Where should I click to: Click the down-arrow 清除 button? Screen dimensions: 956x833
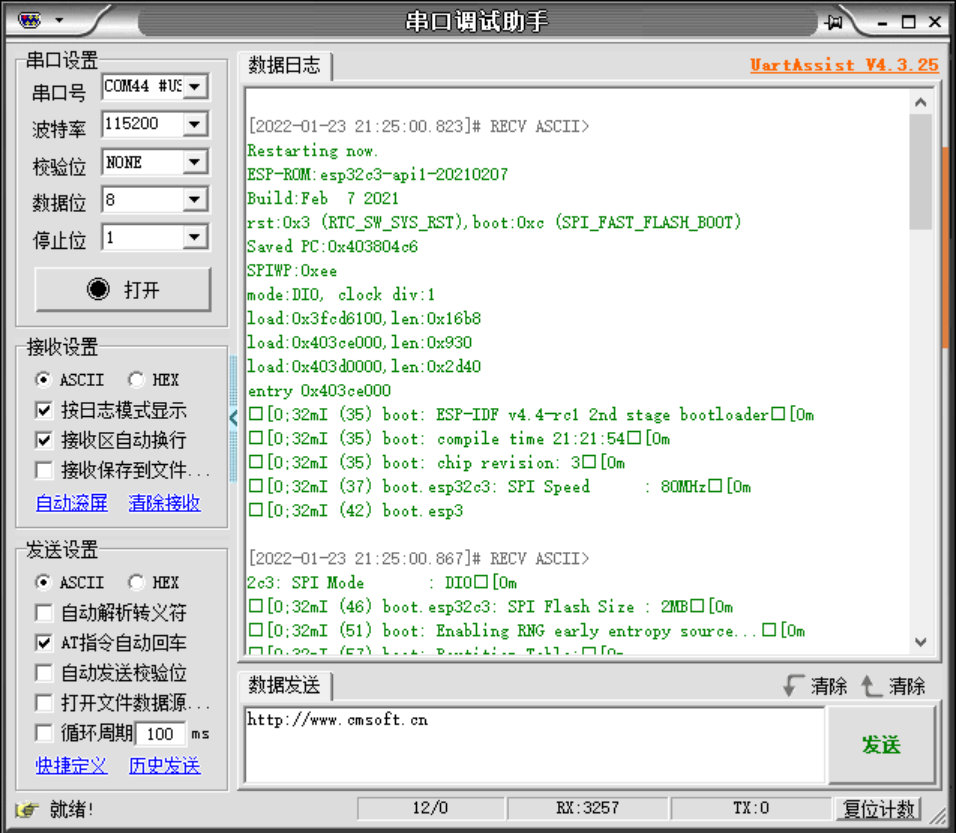[816, 686]
